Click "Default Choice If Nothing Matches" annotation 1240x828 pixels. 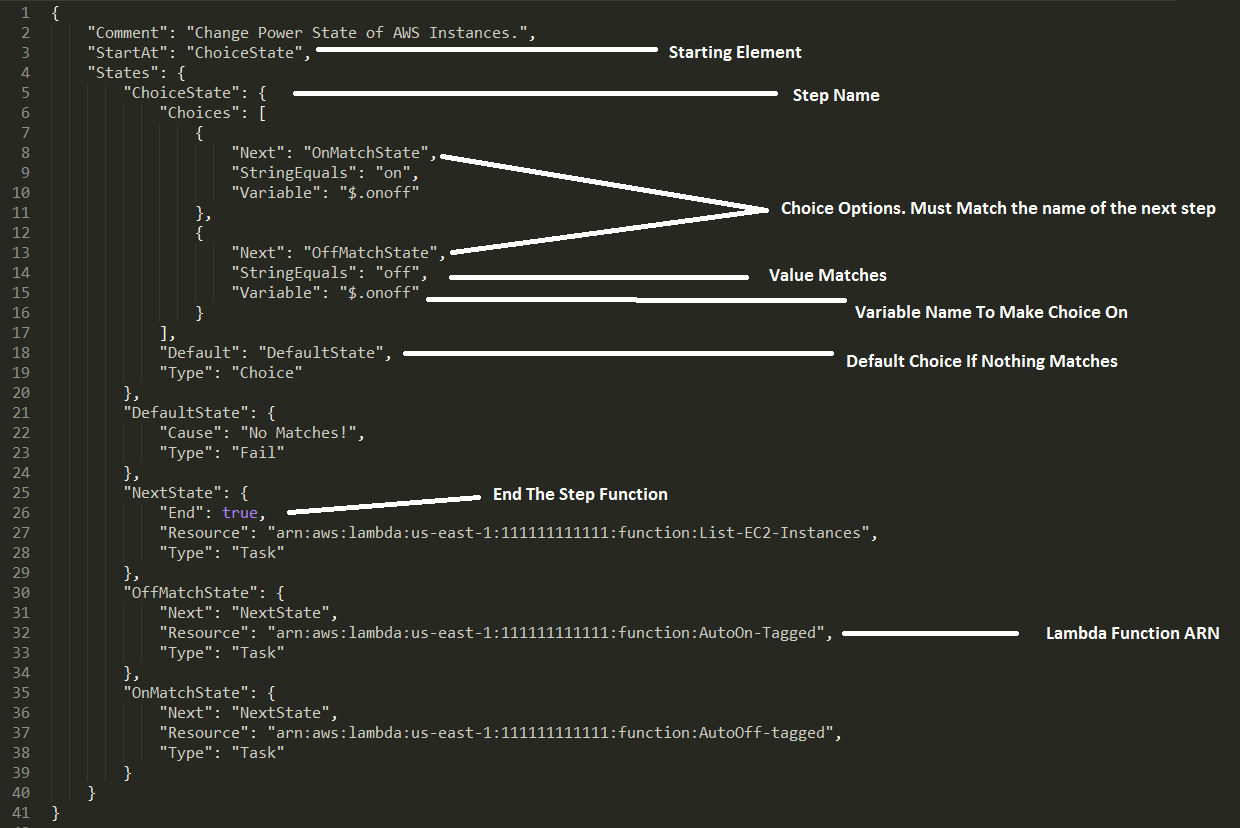pyautogui.click(x=982, y=361)
